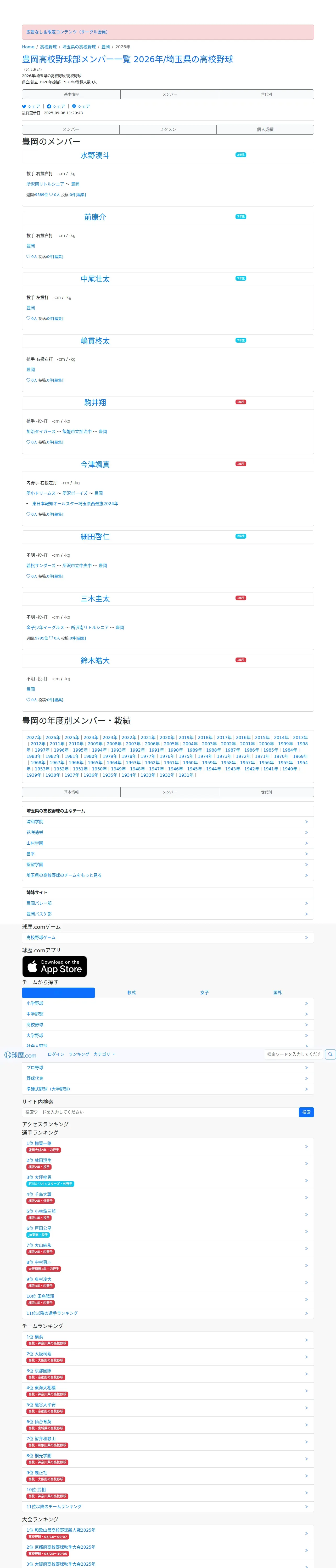The image size is (336, 1568).
Task: Open 2位 京都府高校野球秋季大会2025年 ranking row
Action: pyautogui.click(x=168, y=1550)
